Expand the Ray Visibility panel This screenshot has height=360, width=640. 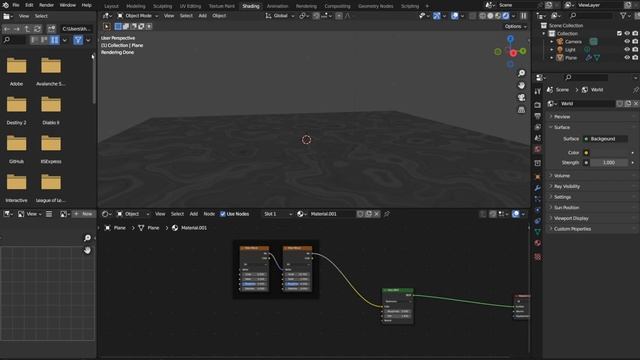click(x=592, y=186)
